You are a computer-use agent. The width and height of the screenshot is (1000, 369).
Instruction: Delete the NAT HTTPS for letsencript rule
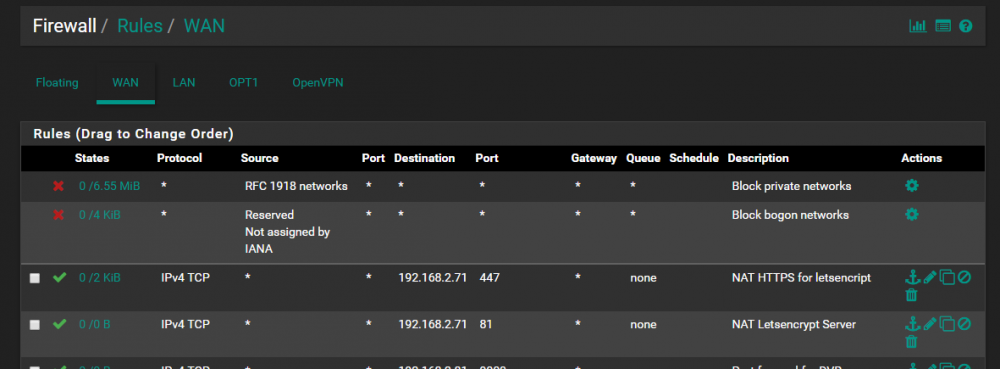[912, 294]
